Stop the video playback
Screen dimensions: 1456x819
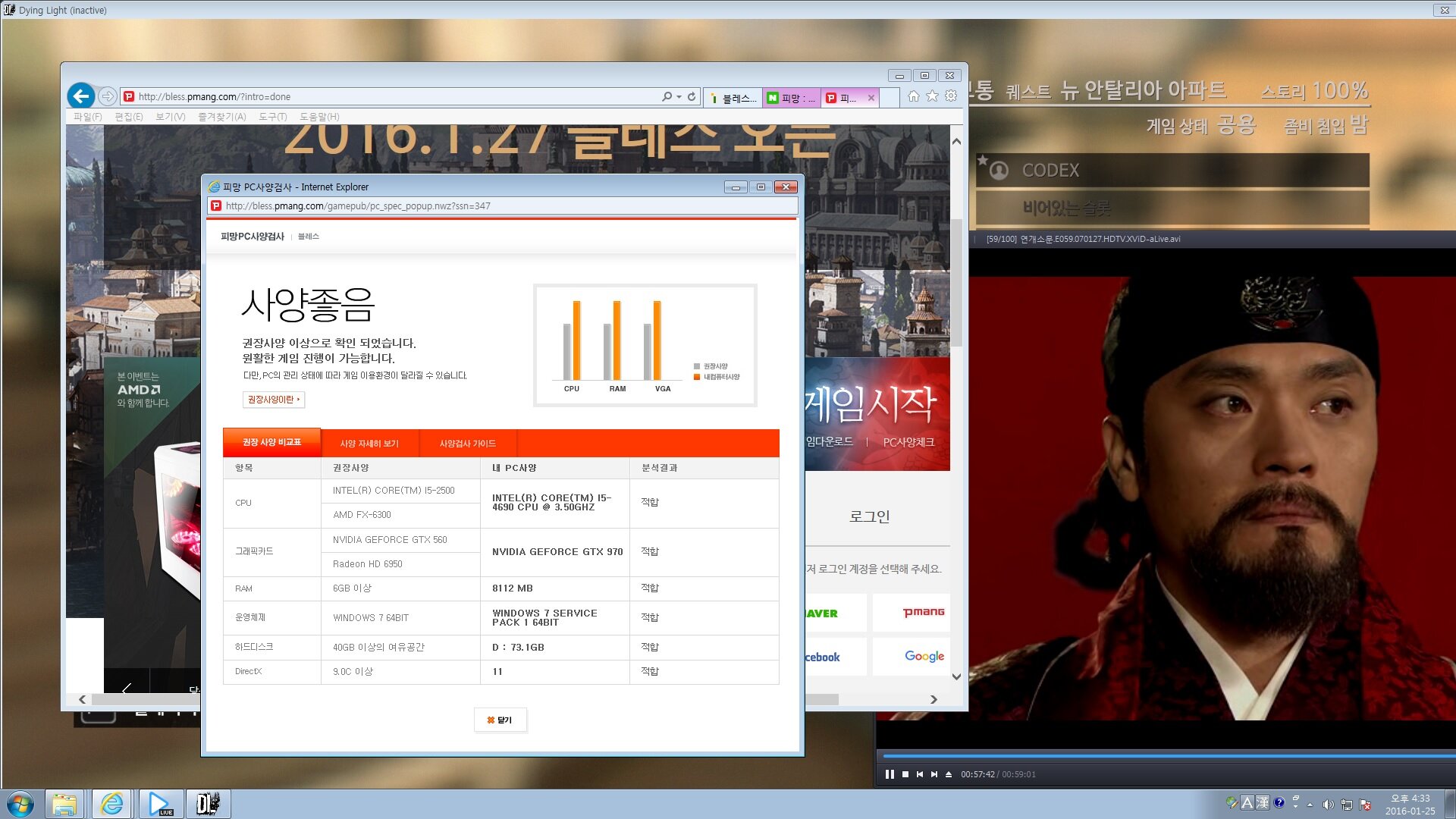905,774
